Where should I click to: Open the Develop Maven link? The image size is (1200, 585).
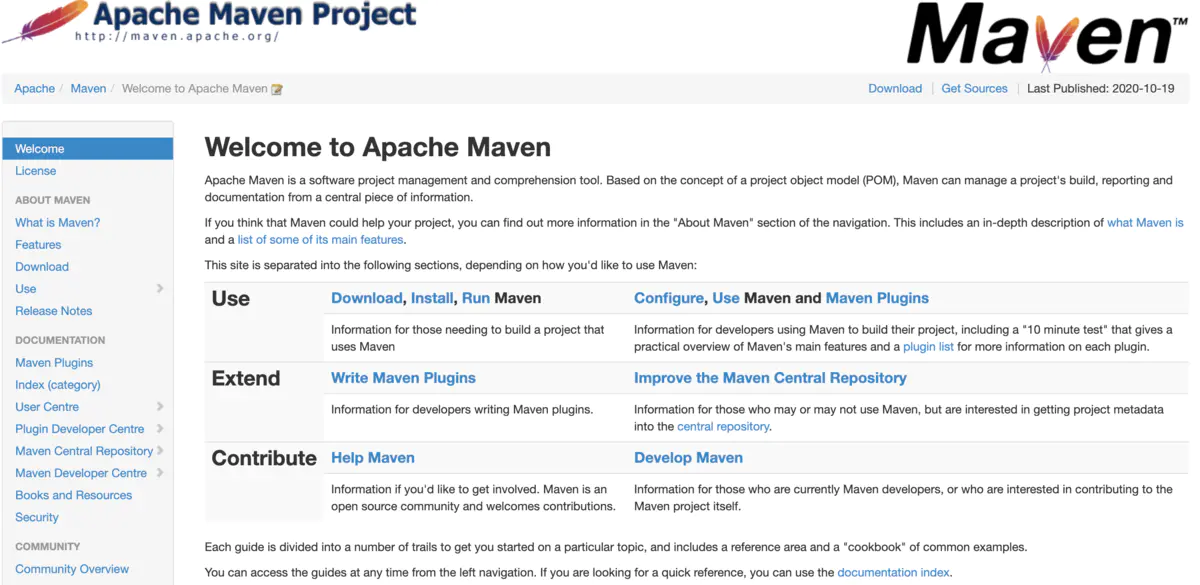(x=688, y=458)
